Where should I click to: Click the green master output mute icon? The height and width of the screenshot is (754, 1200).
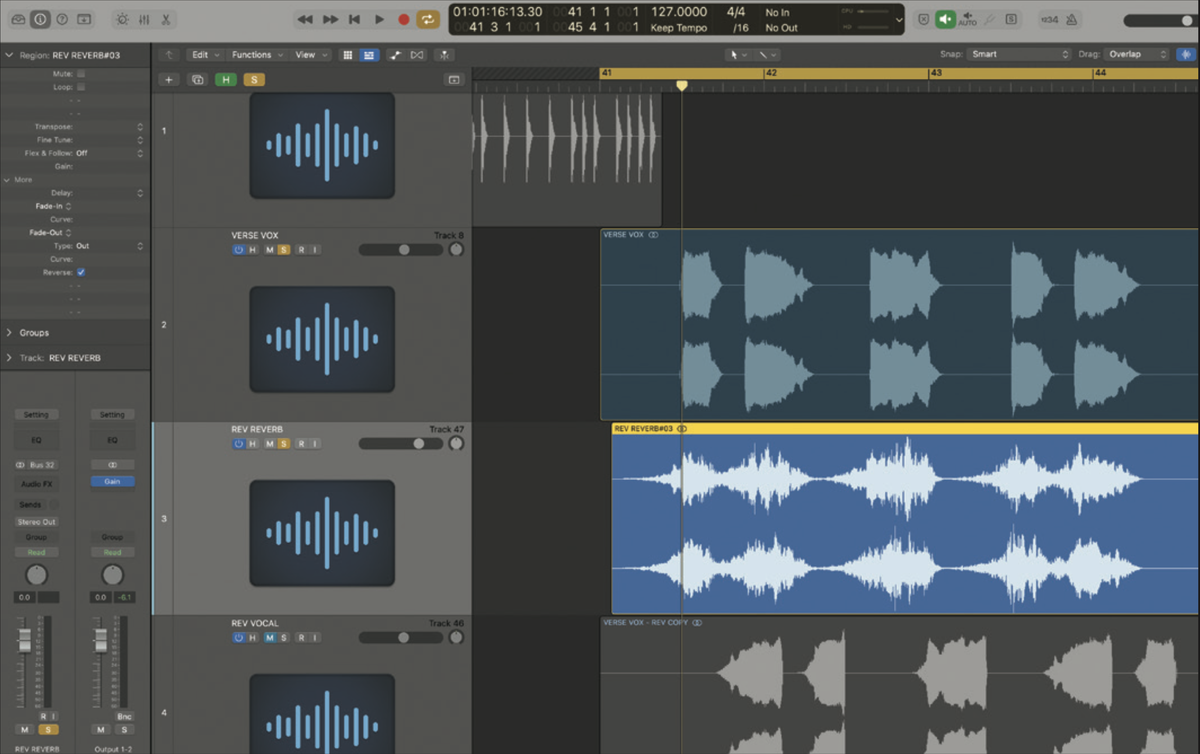[945, 17]
